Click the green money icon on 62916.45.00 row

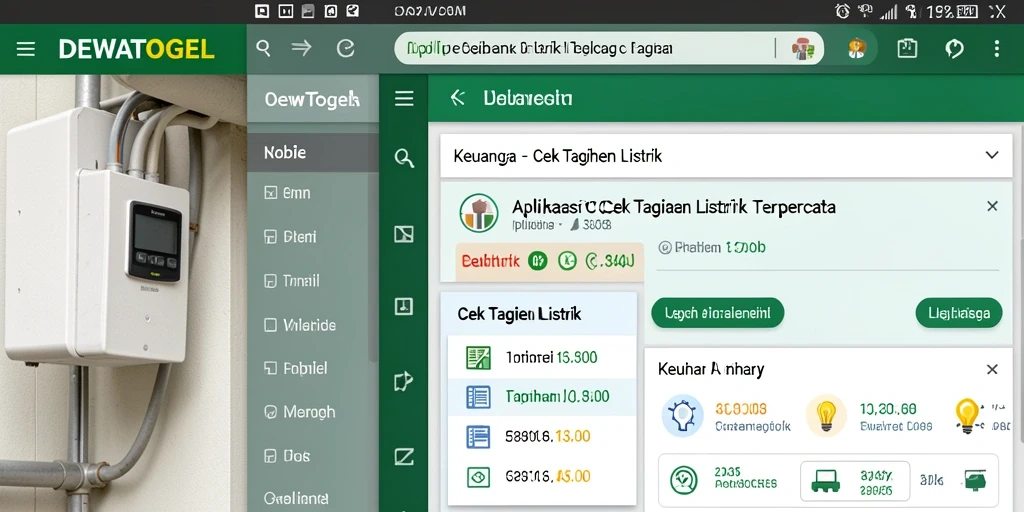[x=478, y=477]
